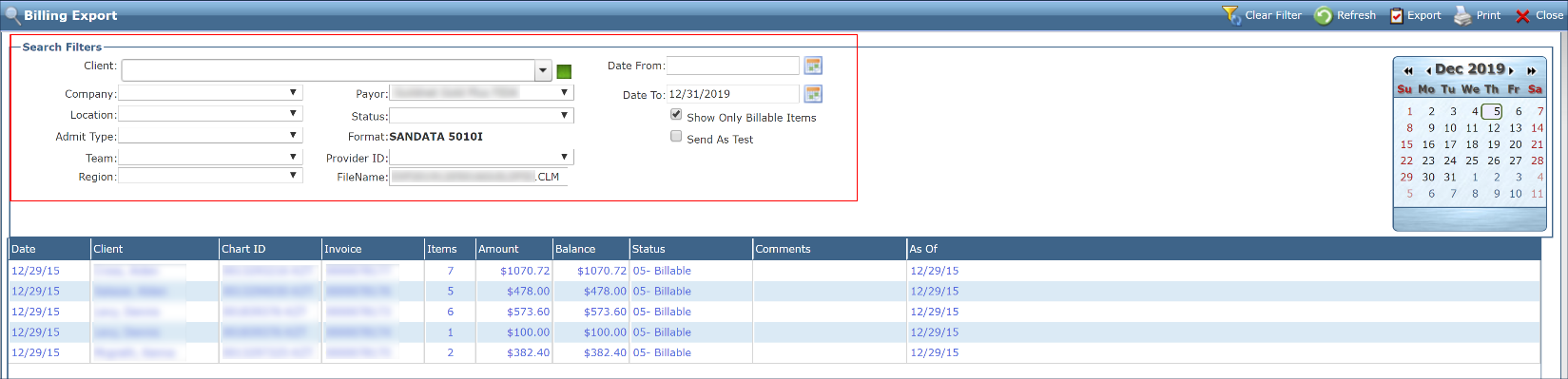The width and height of the screenshot is (1568, 379).
Task: Click the Date To field showing 12/31/2019
Action: (732, 94)
